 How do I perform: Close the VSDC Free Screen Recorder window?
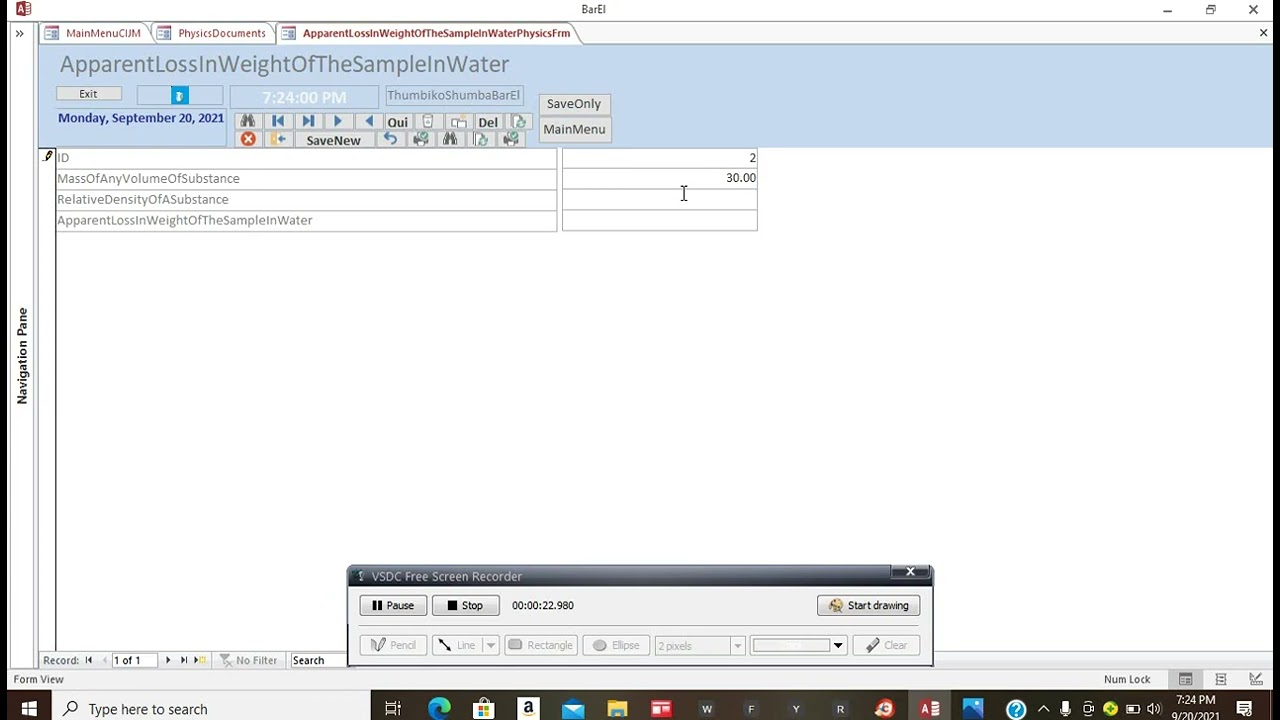[910, 572]
